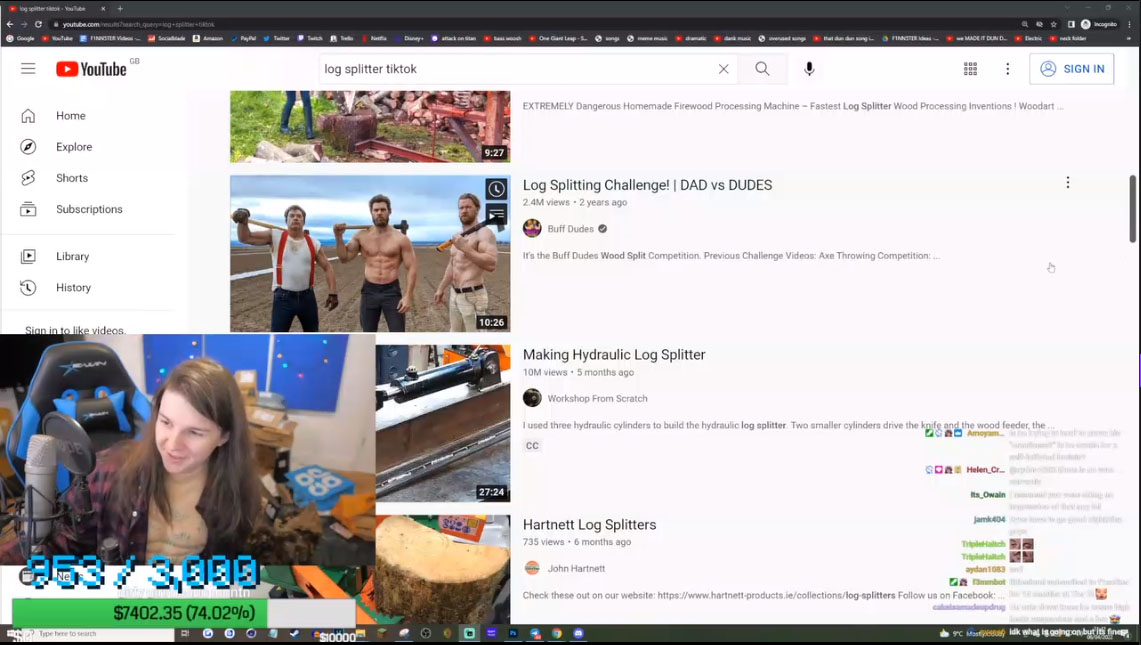Click the Subscriptions icon in sidebar
The height and width of the screenshot is (645, 1141).
(x=28, y=210)
